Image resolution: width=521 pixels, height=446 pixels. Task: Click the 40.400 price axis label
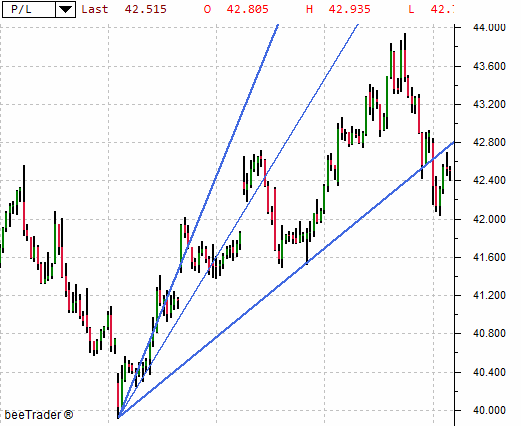coord(489,372)
